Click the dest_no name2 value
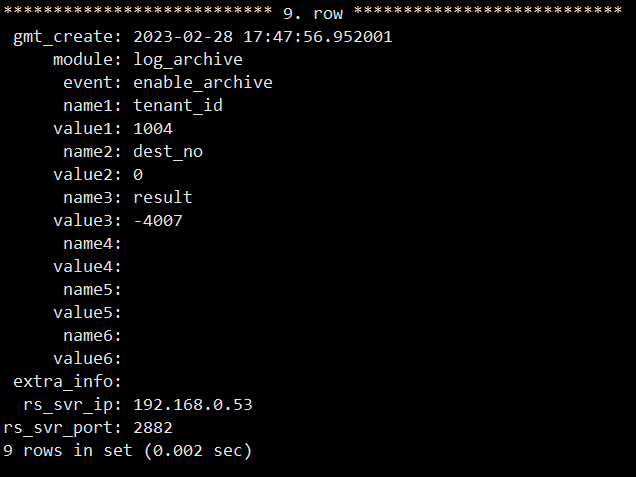This screenshot has width=636, height=477. click(x=168, y=152)
